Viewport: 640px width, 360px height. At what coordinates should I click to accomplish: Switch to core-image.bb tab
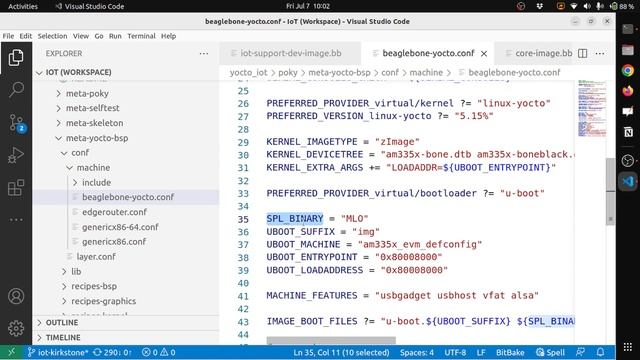[539, 53]
